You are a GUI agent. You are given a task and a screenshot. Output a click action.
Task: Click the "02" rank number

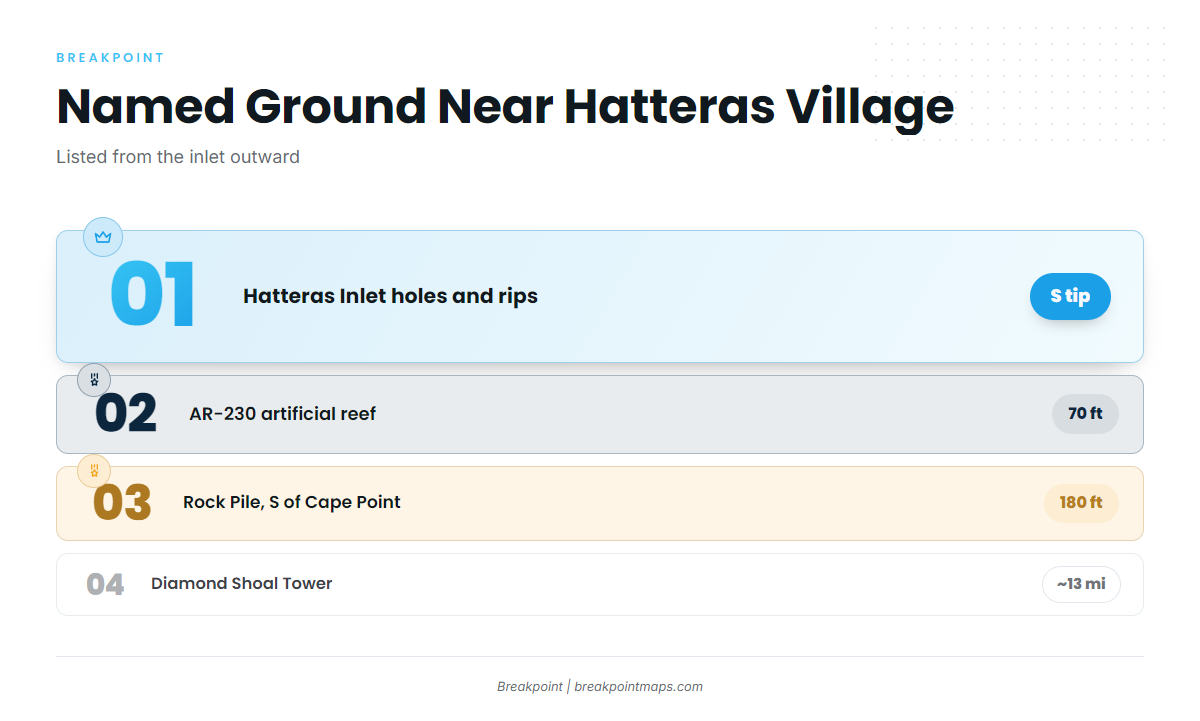point(126,414)
